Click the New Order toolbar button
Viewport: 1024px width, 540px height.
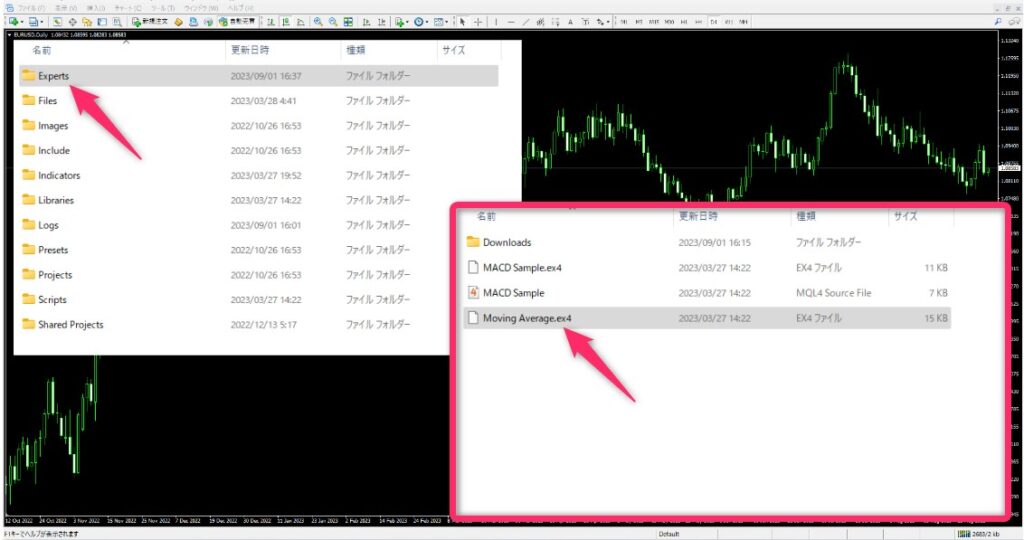pos(149,21)
